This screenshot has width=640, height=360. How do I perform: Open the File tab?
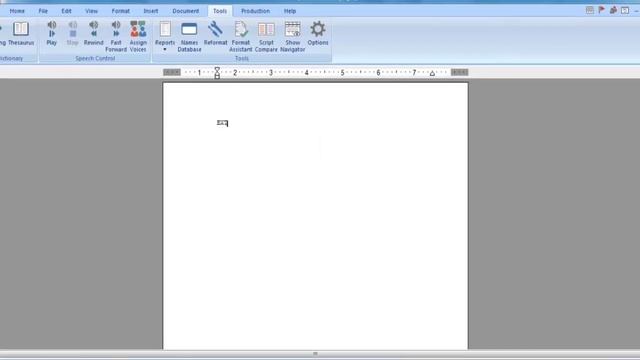43,11
